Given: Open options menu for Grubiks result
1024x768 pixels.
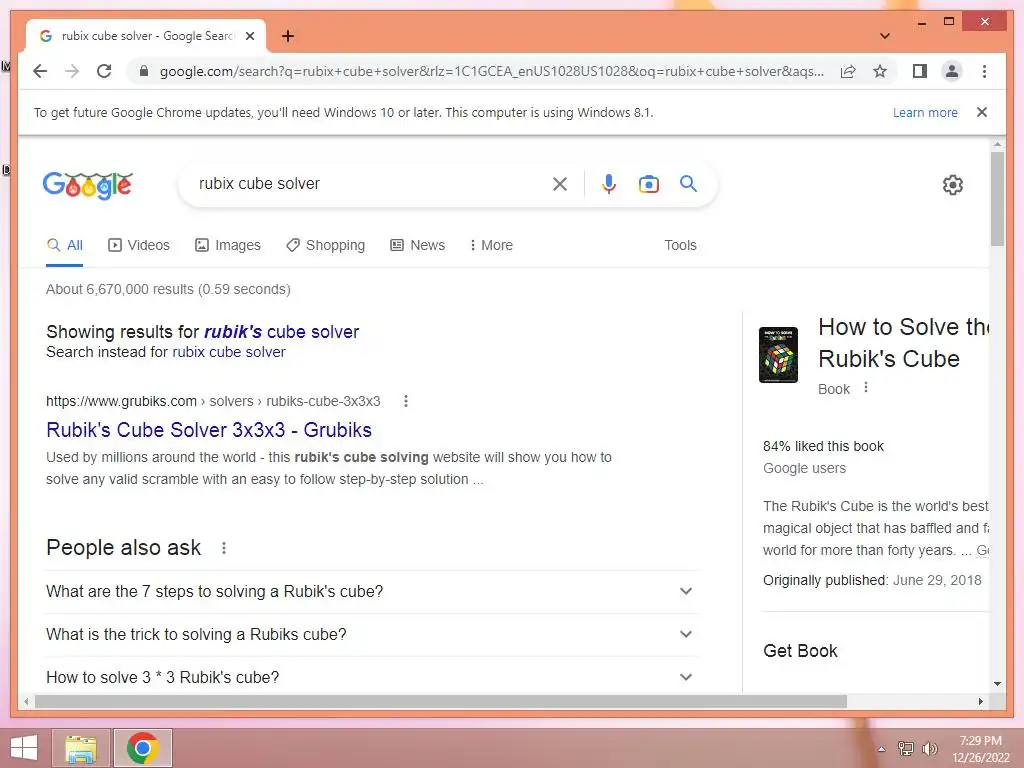Looking at the screenshot, I should (x=406, y=401).
